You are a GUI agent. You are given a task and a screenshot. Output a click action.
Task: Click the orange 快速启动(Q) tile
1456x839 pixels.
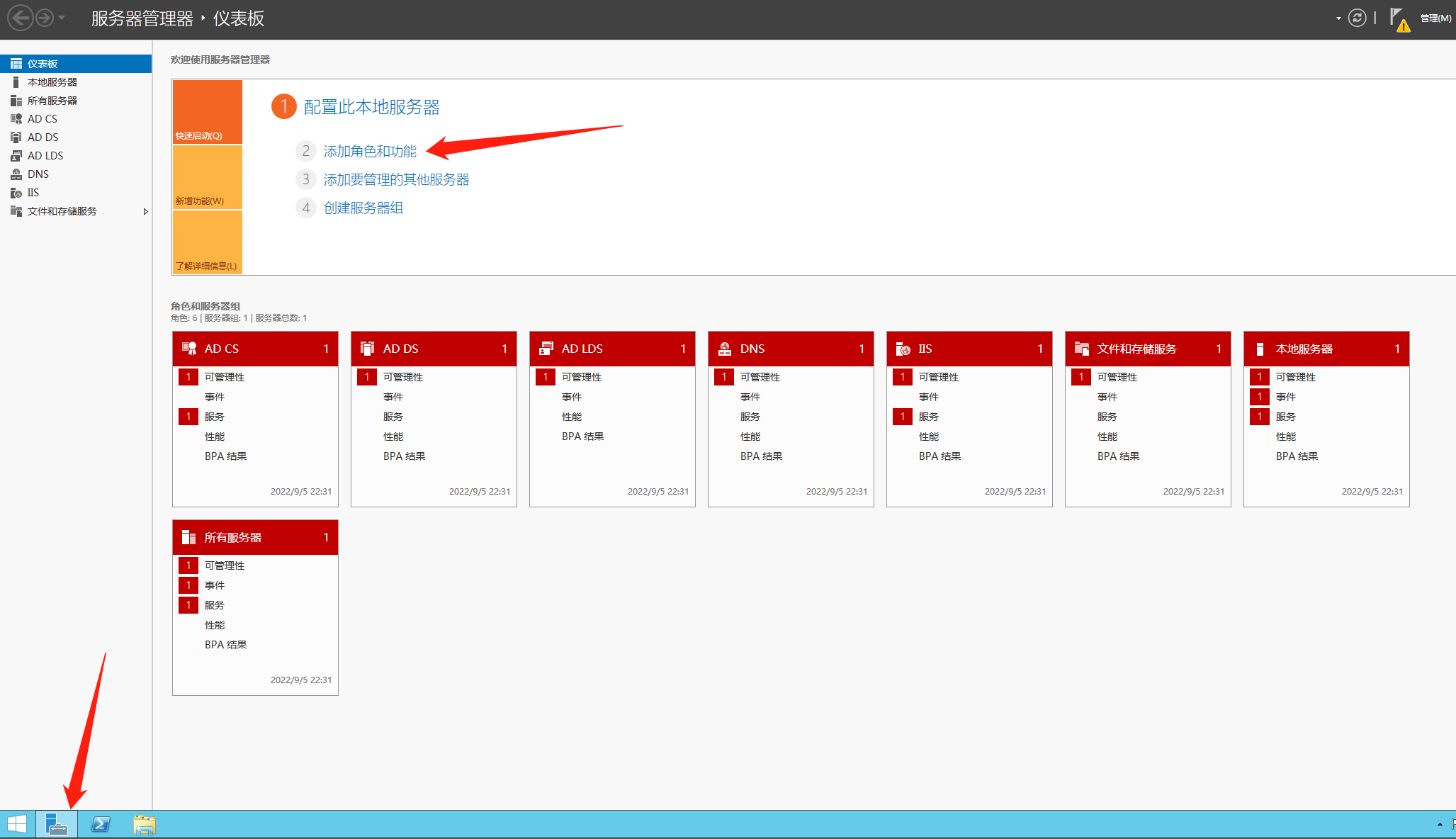tap(208, 112)
